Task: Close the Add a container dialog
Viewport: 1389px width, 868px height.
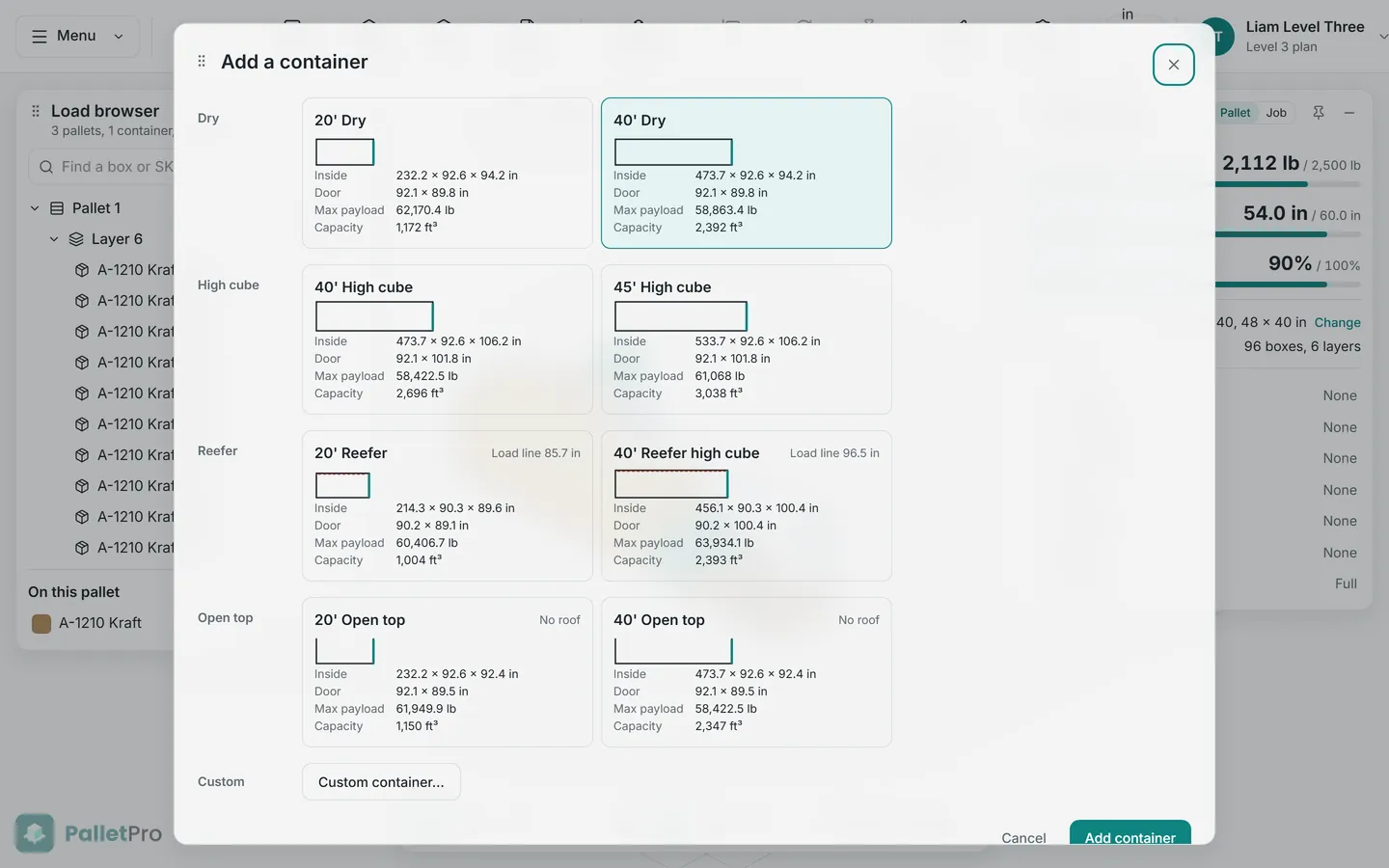Action: pos(1173,65)
